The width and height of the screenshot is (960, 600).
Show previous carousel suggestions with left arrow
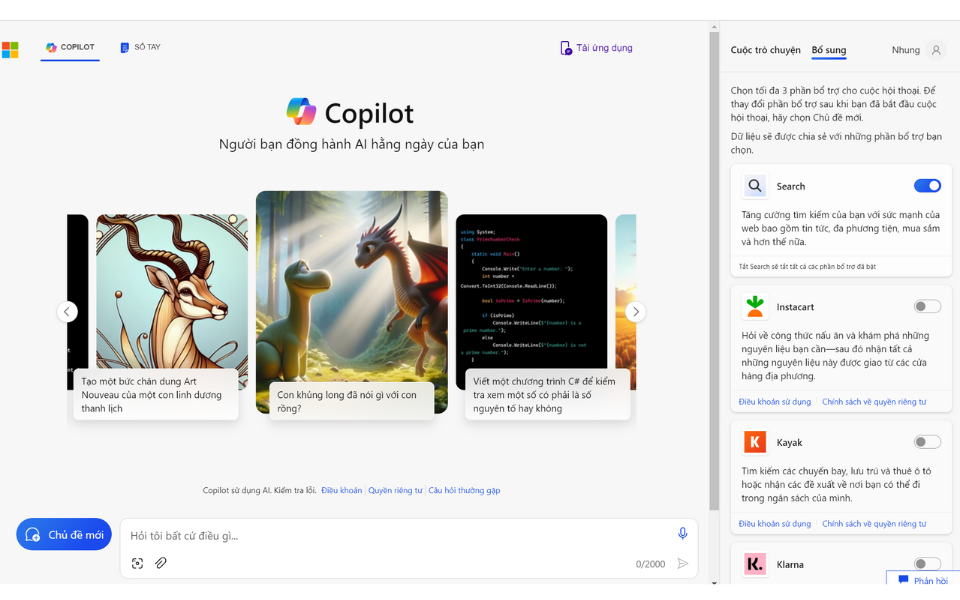click(67, 312)
